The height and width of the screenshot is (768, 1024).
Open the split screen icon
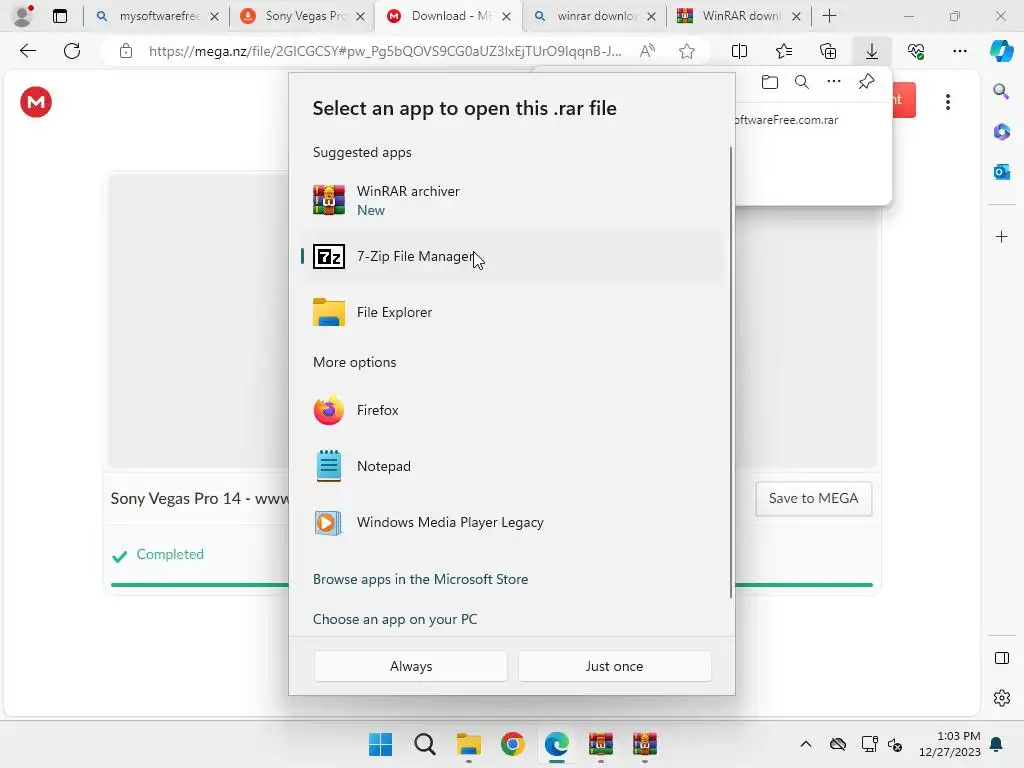click(739, 51)
